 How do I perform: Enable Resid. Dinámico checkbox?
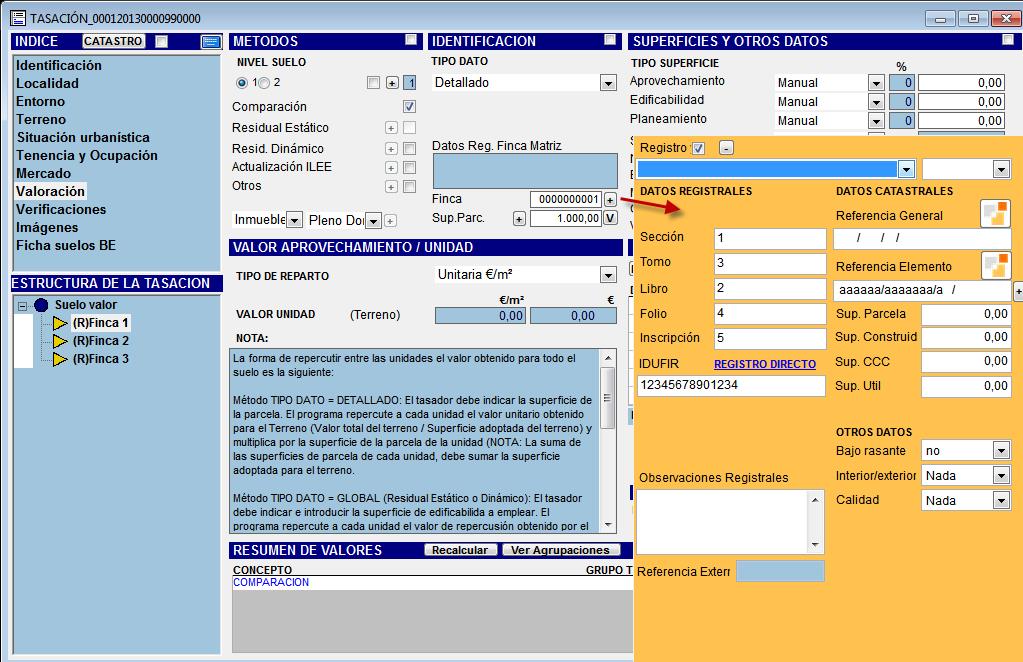409,149
